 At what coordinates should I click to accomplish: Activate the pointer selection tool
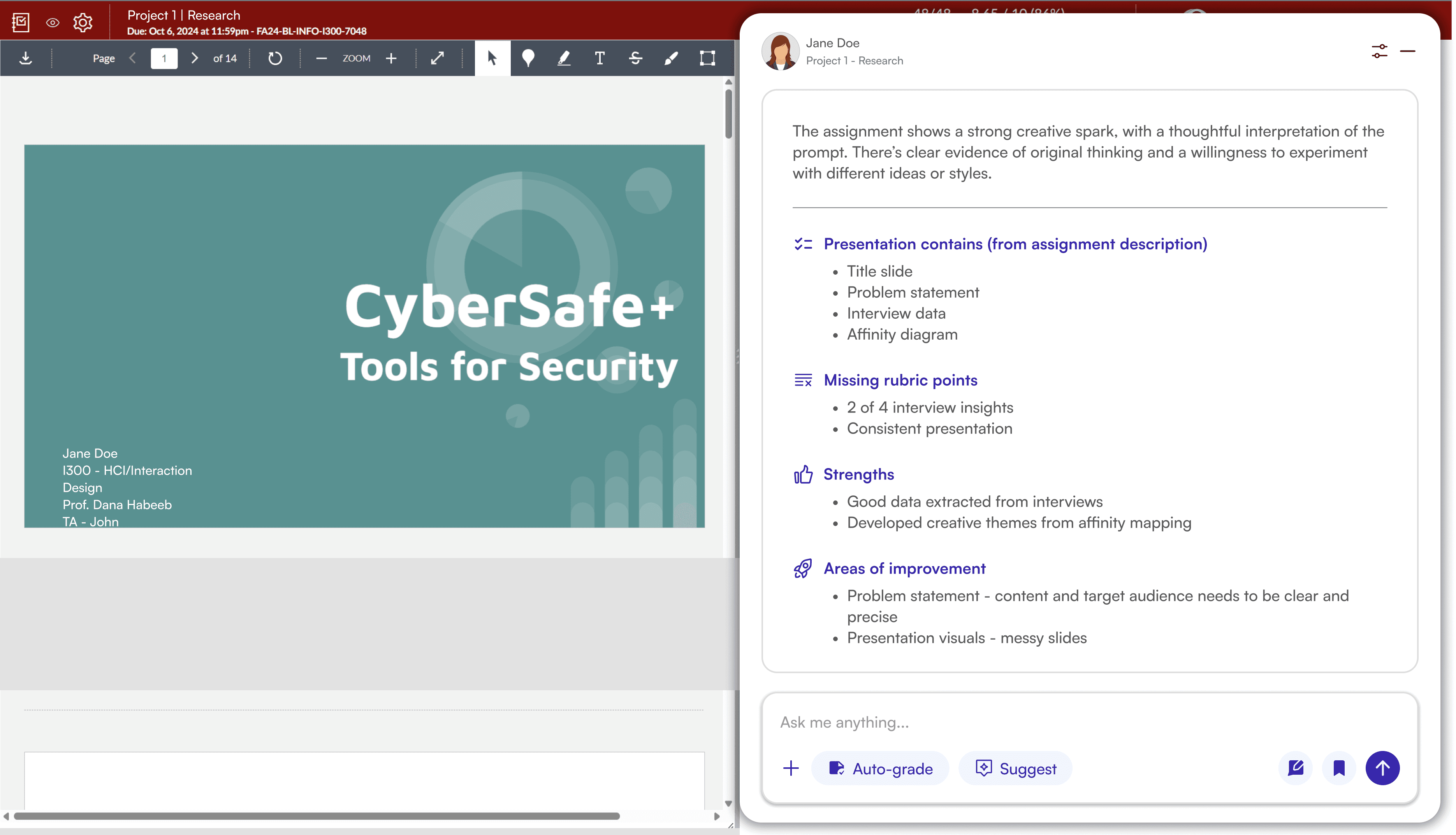click(x=492, y=58)
